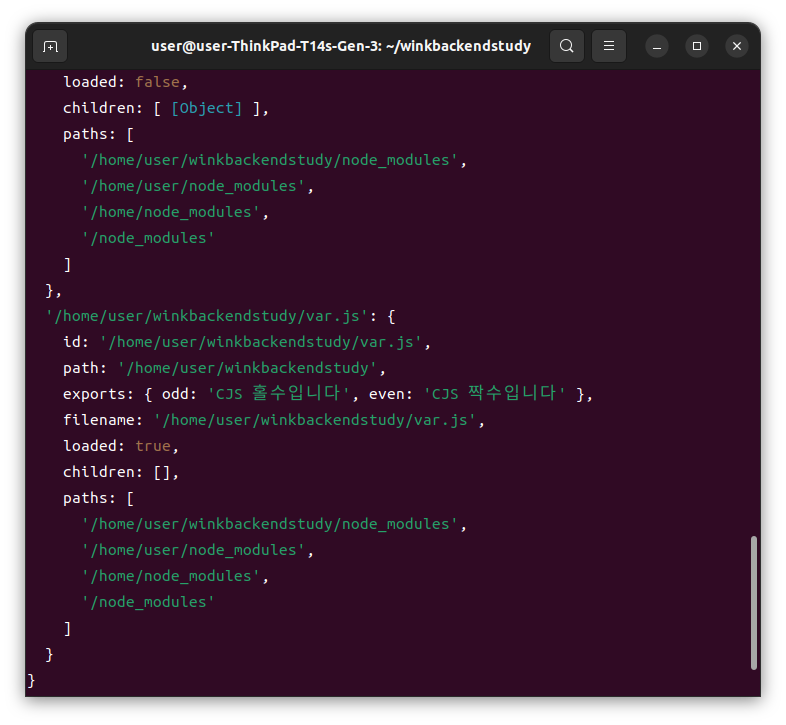This screenshot has height=725, width=786.
Task: Click the filename value for var.js
Action: pos(315,420)
